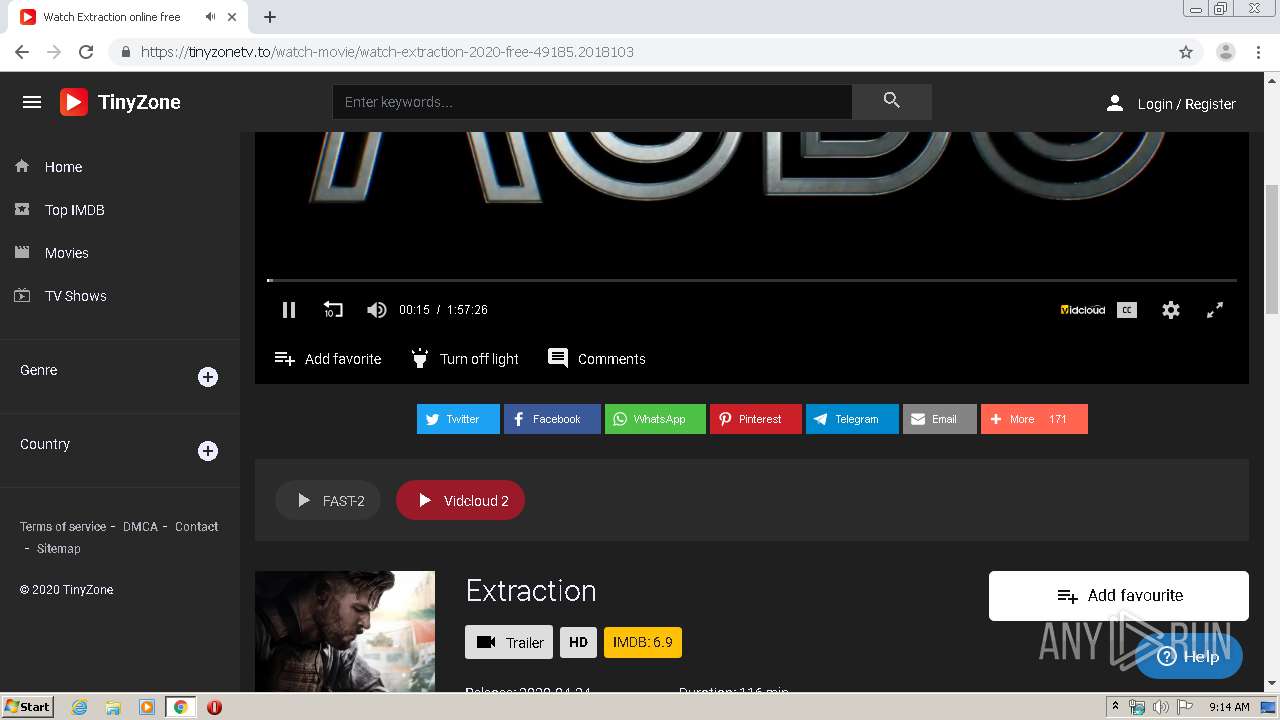Expand the Country list
The width and height of the screenshot is (1280, 720).
208,451
